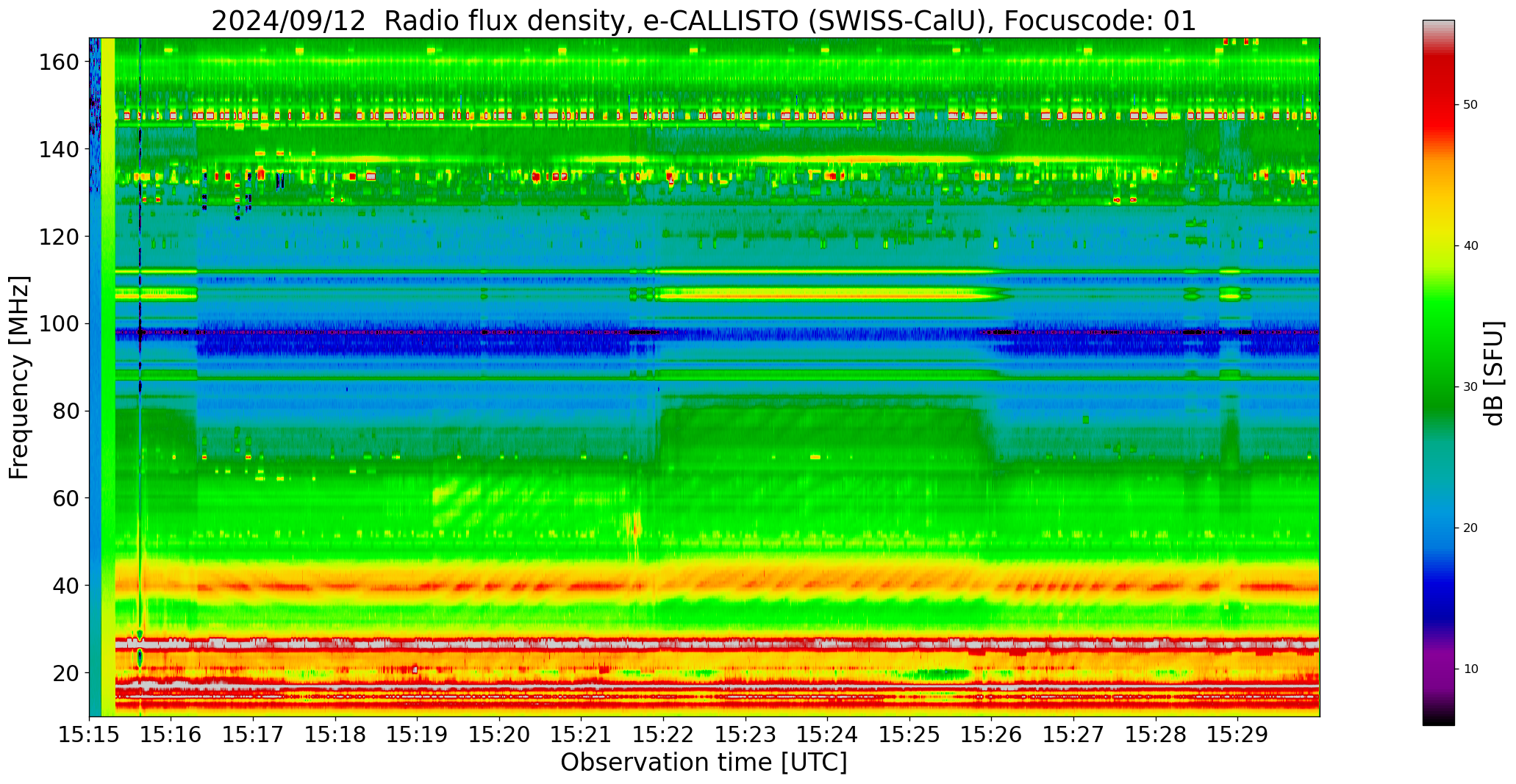Viewport: 1516px width, 784px height.
Task: Click the 120 frequency tick label
Action: coord(59,237)
